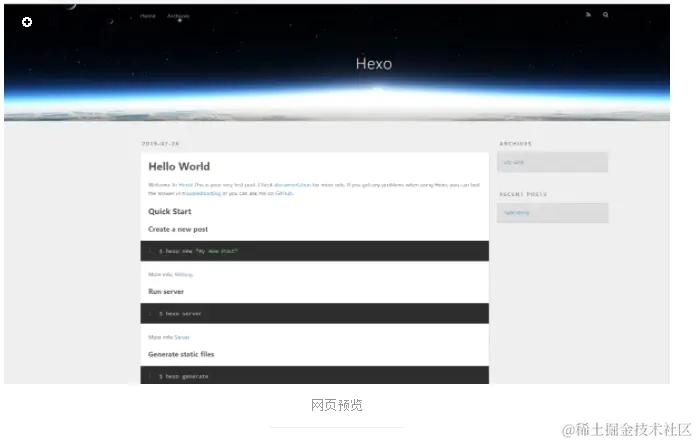Click the Quick Start heading
This screenshot has width=697, height=443.
pos(170,212)
